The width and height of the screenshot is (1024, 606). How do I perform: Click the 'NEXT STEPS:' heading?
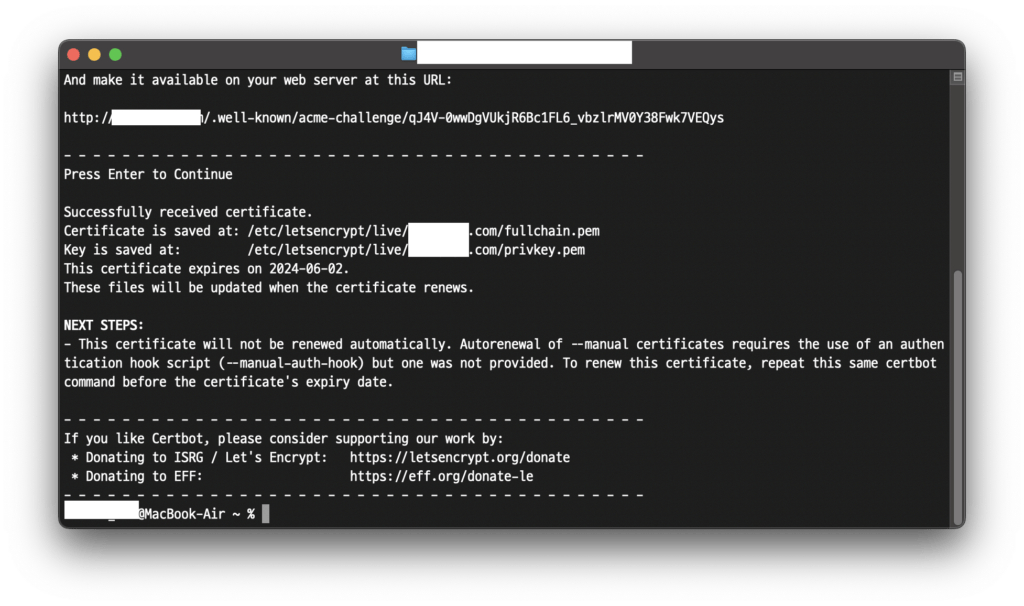pyautogui.click(x=104, y=325)
